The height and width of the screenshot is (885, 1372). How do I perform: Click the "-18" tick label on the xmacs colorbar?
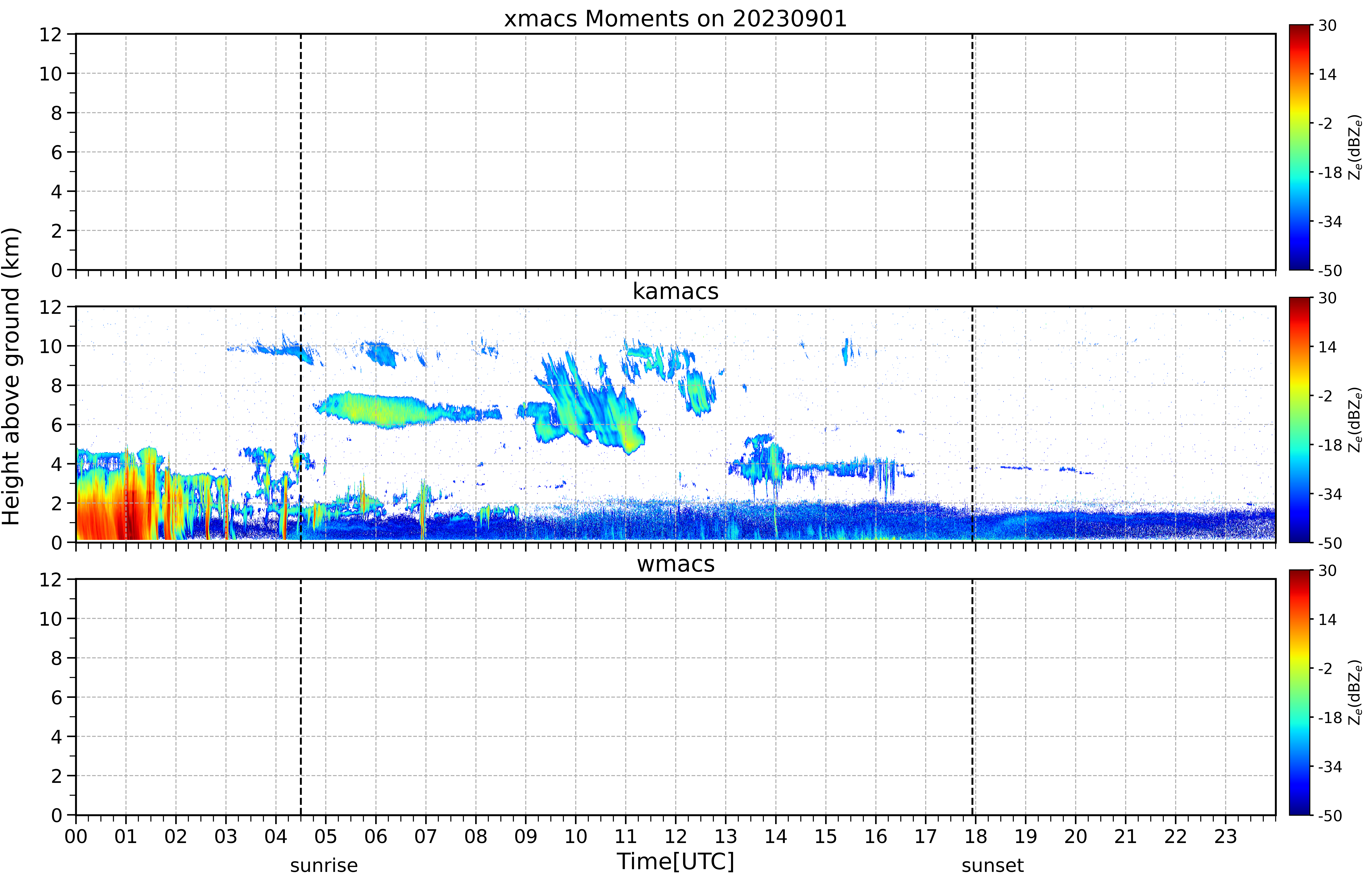[x=1330, y=172]
